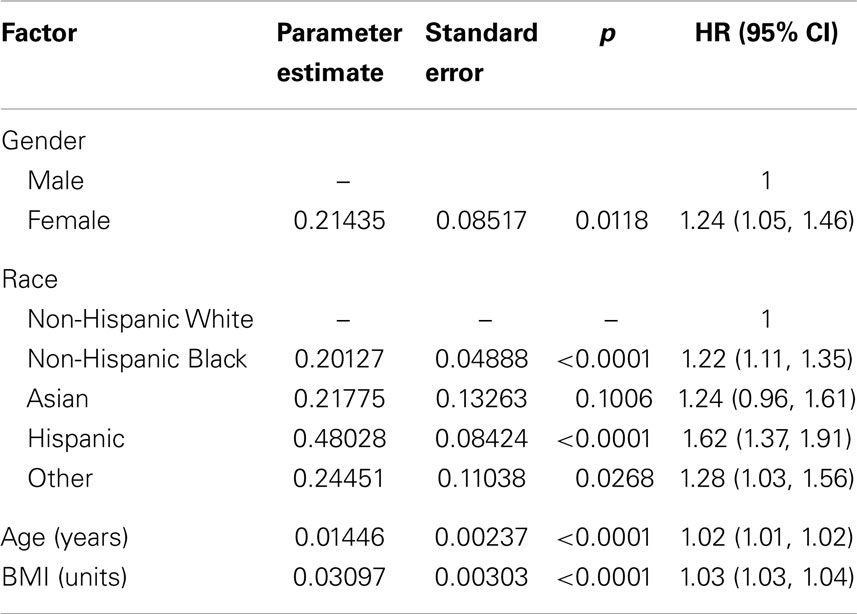The image size is (857, 614).
Task: Select Age standard error 0.00237
Action: point(482,537)
